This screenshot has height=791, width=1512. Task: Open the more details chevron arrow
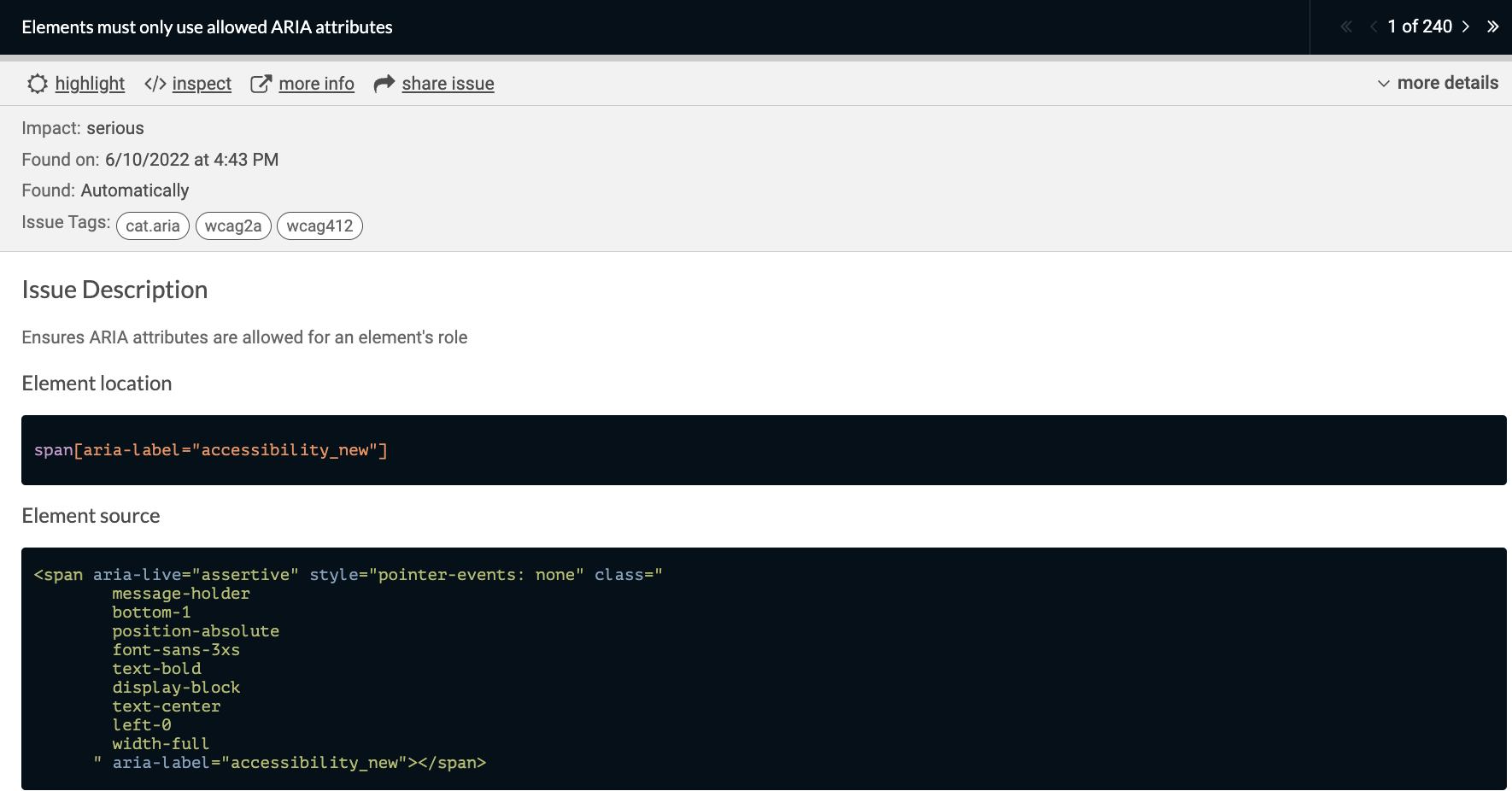[x=1383, y=83]
